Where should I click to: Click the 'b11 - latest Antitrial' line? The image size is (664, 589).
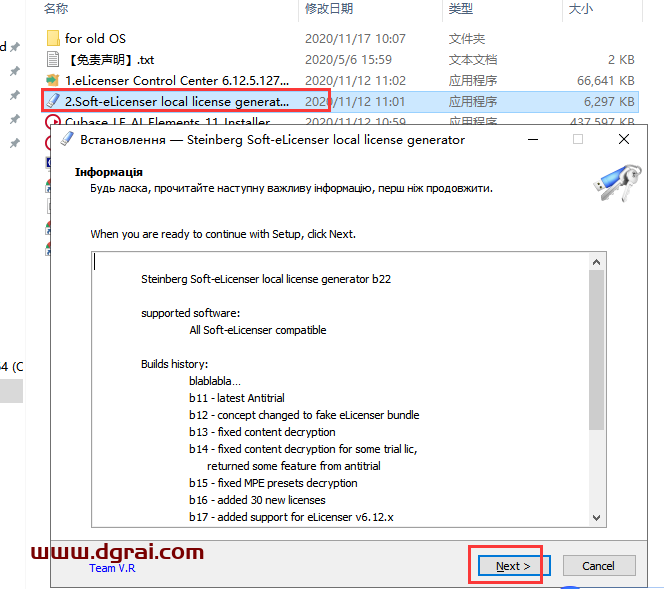tap(237, 398)
